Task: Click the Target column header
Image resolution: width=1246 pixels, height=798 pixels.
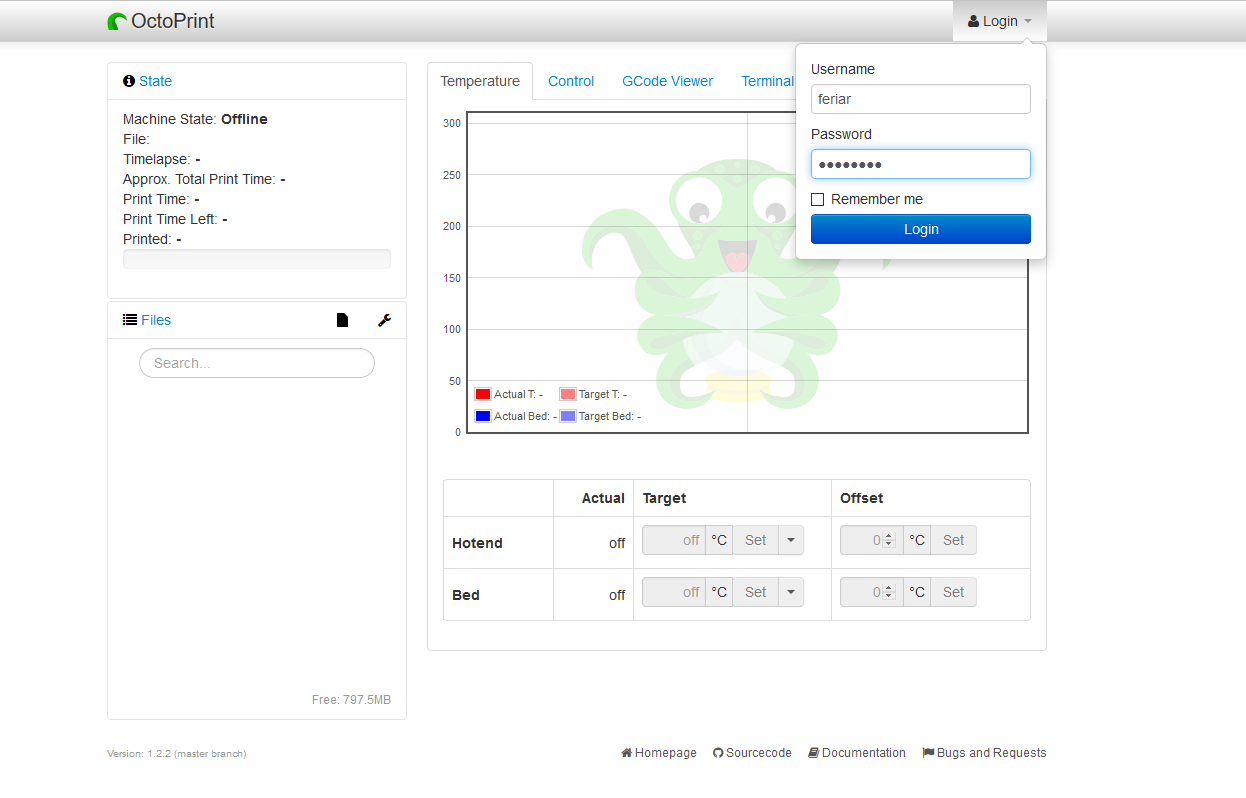Action: (x=664, y=498)
